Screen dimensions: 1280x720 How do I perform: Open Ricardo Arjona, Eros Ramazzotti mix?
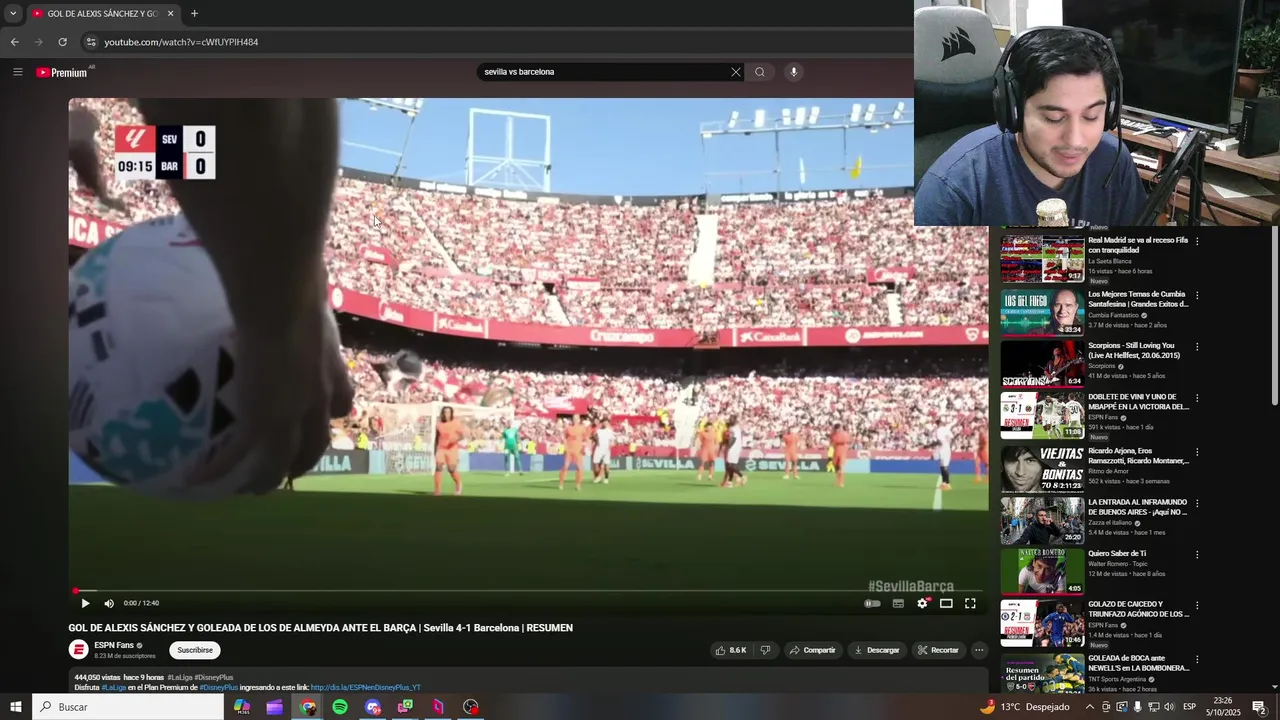coord(1138,456)
